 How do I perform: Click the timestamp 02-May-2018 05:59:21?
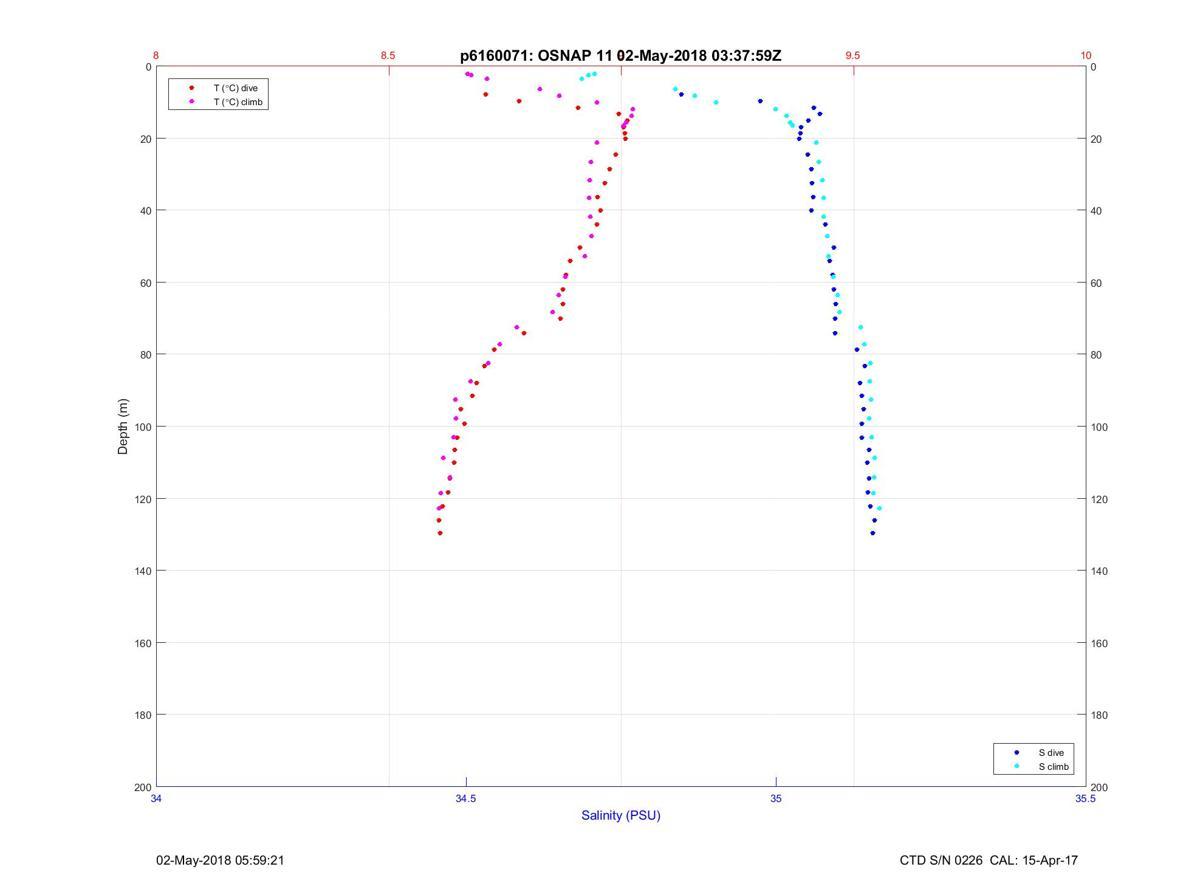click(x=220, y=860)
